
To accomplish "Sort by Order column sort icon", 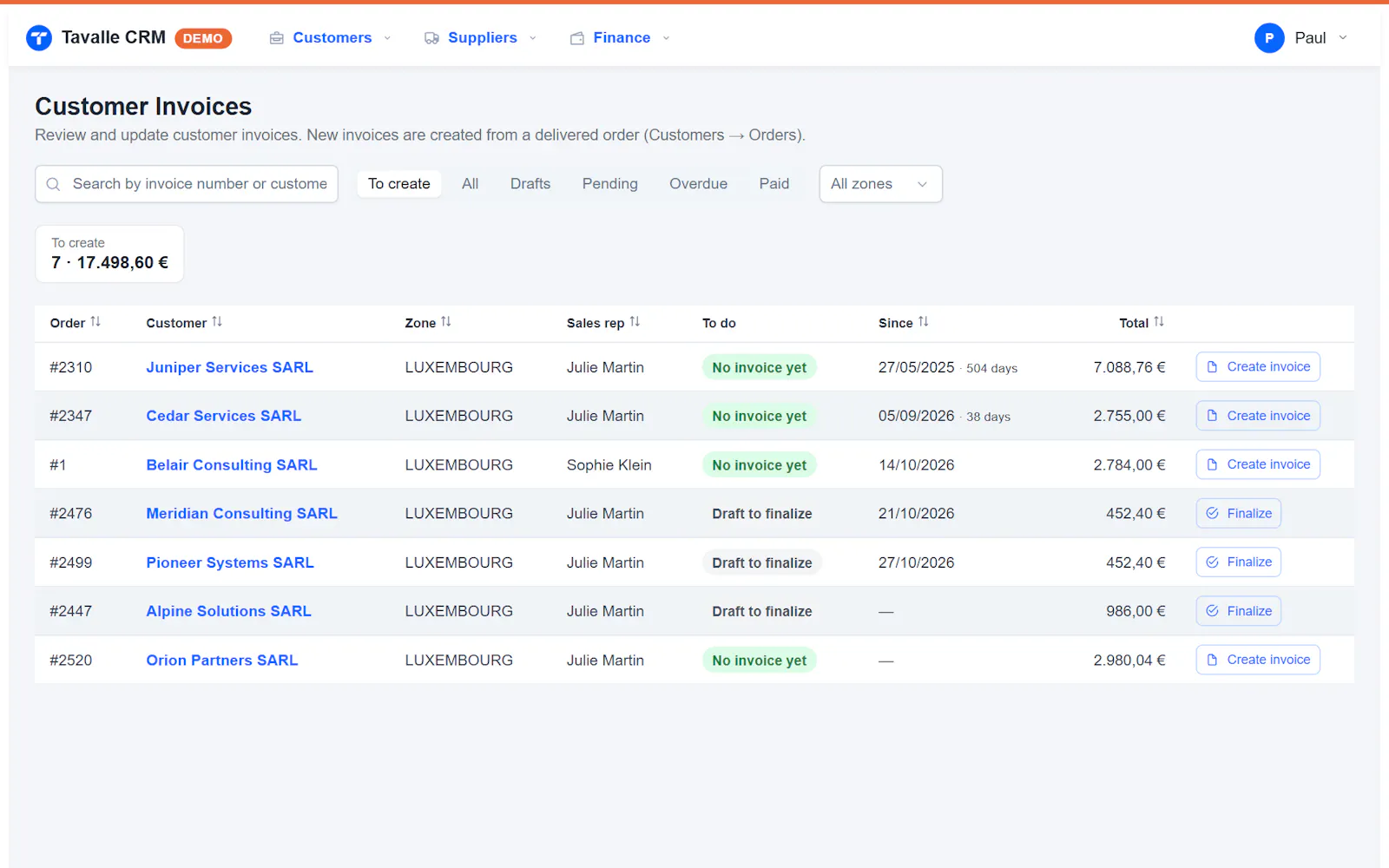I will pos(95,322).
